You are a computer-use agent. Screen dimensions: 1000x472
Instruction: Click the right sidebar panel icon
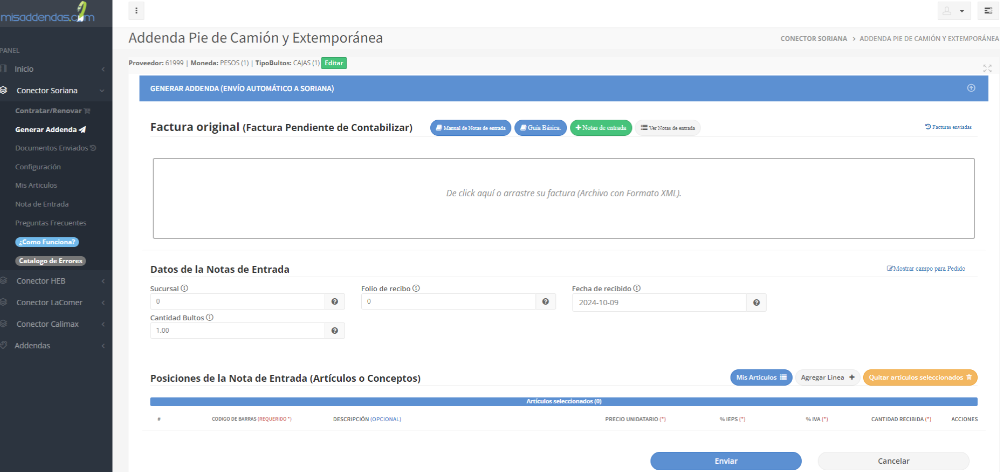[x=988, y=11]
